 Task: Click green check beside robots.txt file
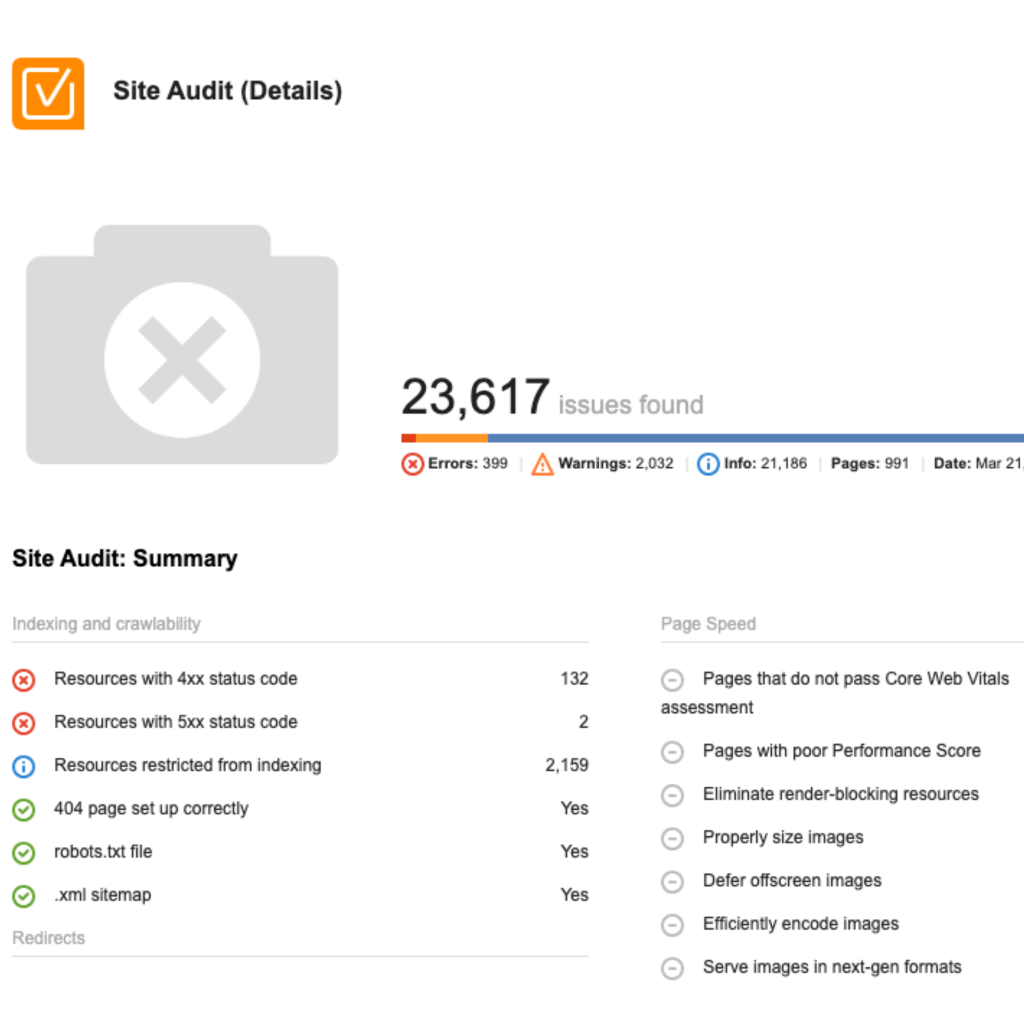(24, 852)
